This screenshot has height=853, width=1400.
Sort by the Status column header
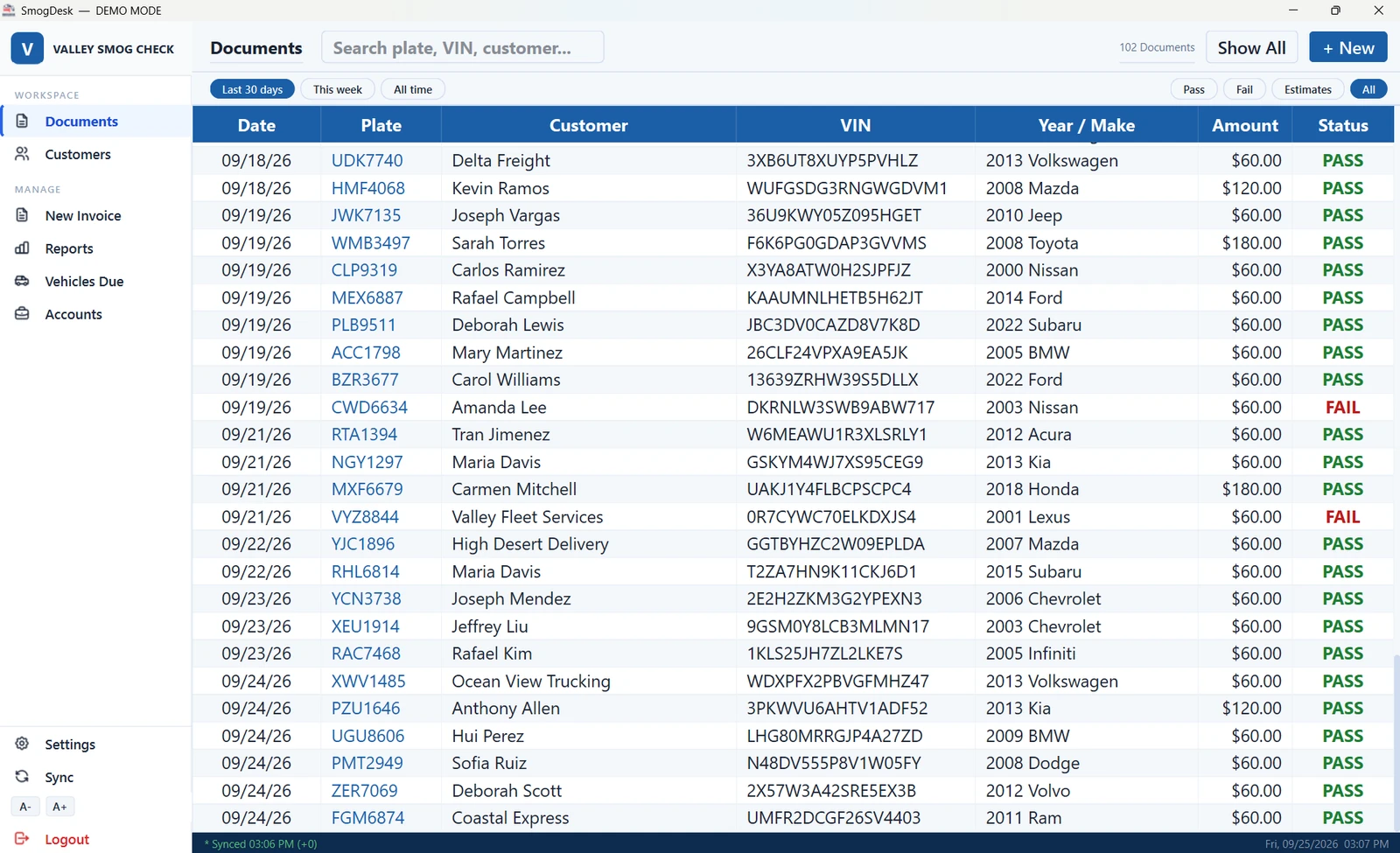pyautogui.click(x=1343, y=125)
